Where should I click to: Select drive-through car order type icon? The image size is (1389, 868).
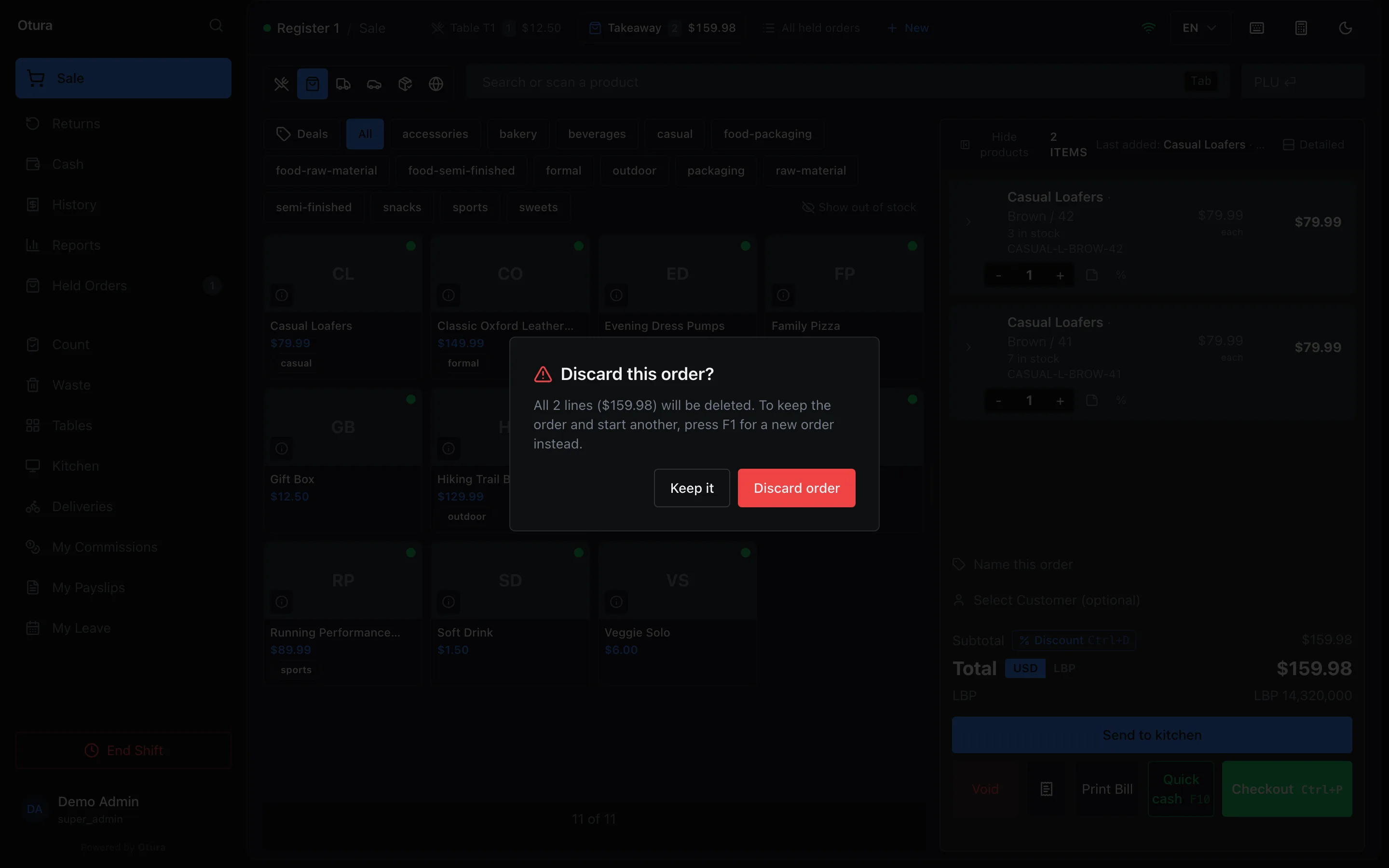374,84
